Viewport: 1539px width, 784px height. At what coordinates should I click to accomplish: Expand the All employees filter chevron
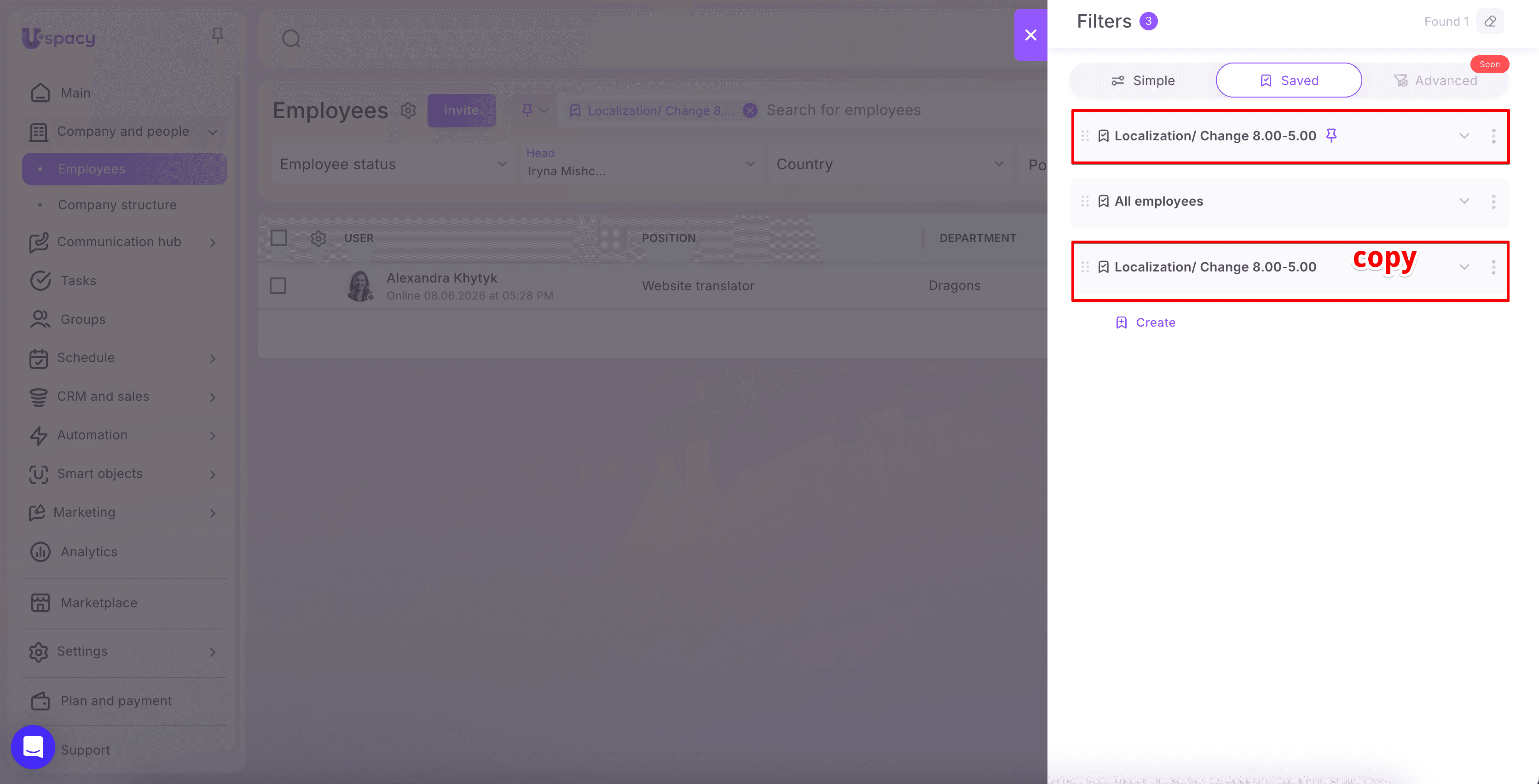[1464, 201]
